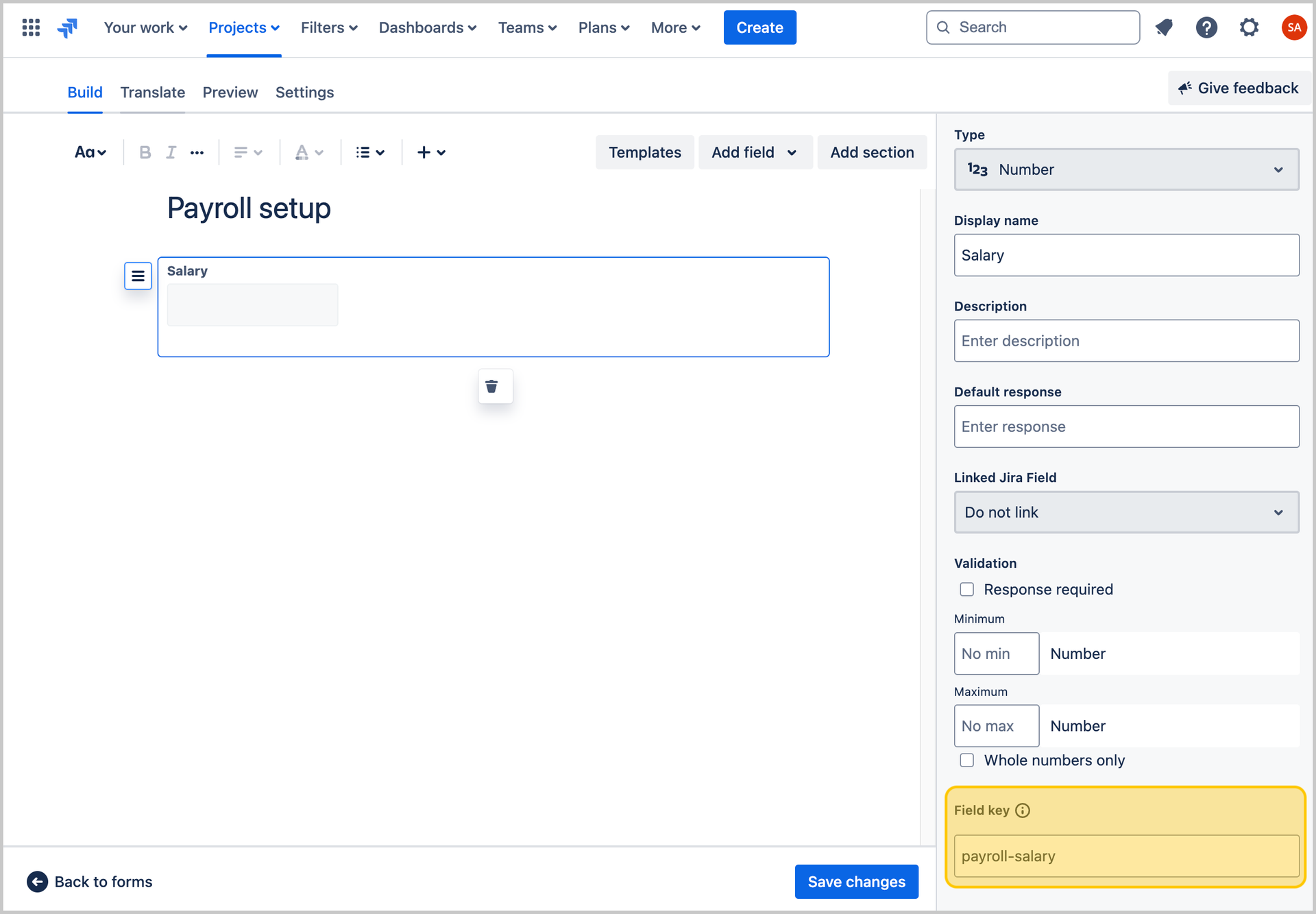This screenshot has height=914, width=1316.
Task: Switch to the Translate tab
Action: [x=152, y=93]
